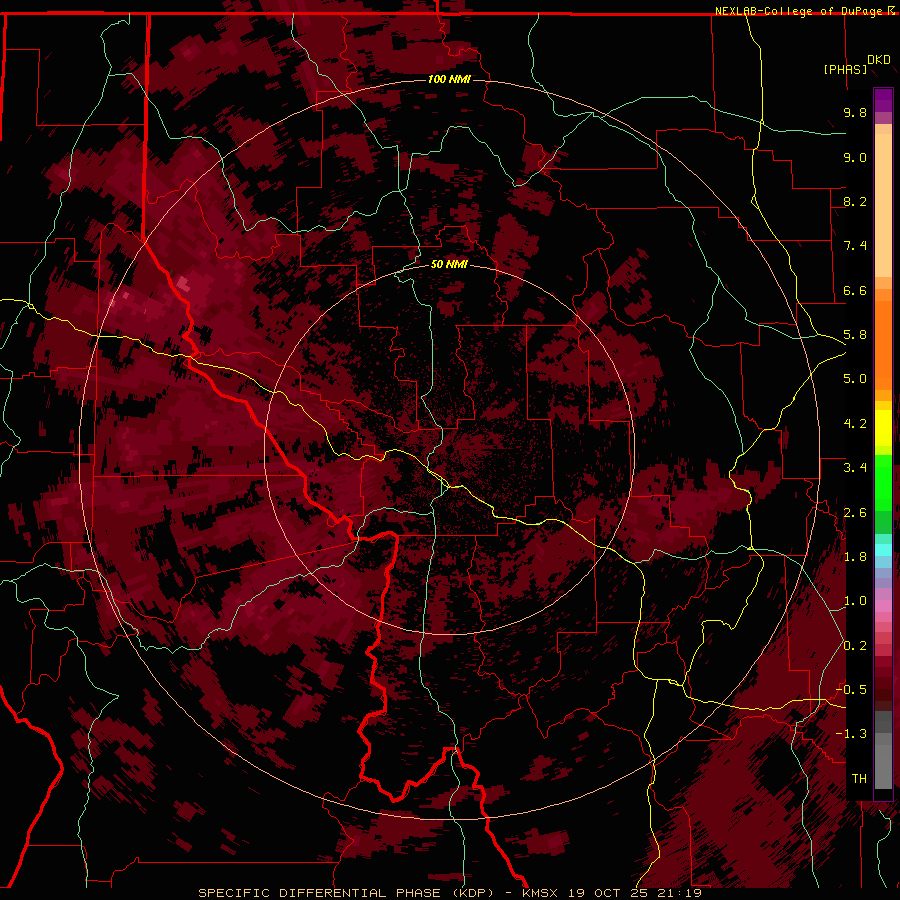Image resolution: width=900 pixels, height=900 pixels.
Task: Click the 5.8 scale value
Action: (855, 335)
